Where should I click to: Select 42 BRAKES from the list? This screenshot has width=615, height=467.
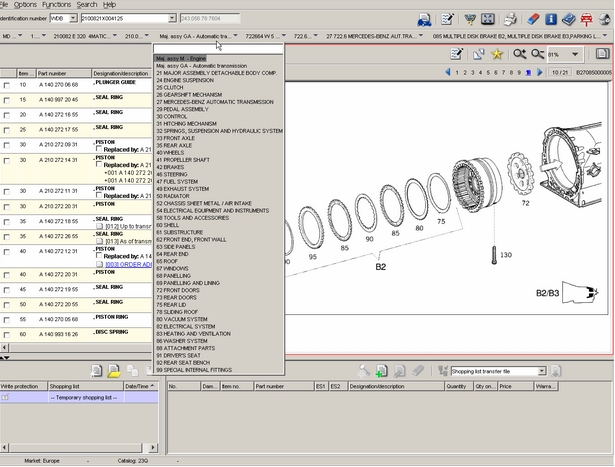click(170, 167)
